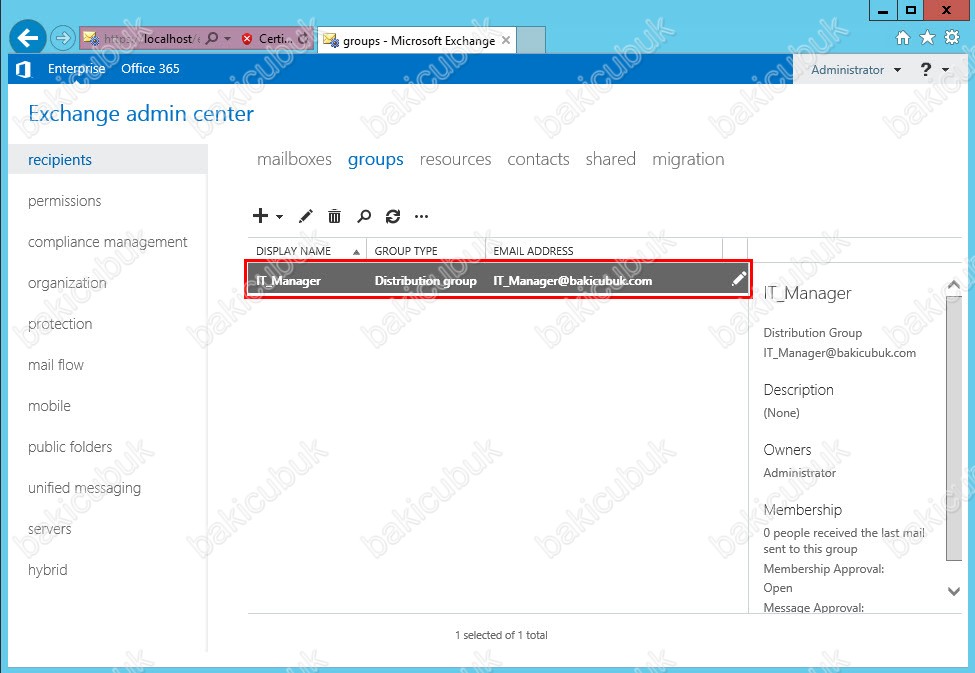The width and height of the screenshot is (975, 673).
Task: Select the groups - Microsoft Exchange browser tab
Action: 417,40
